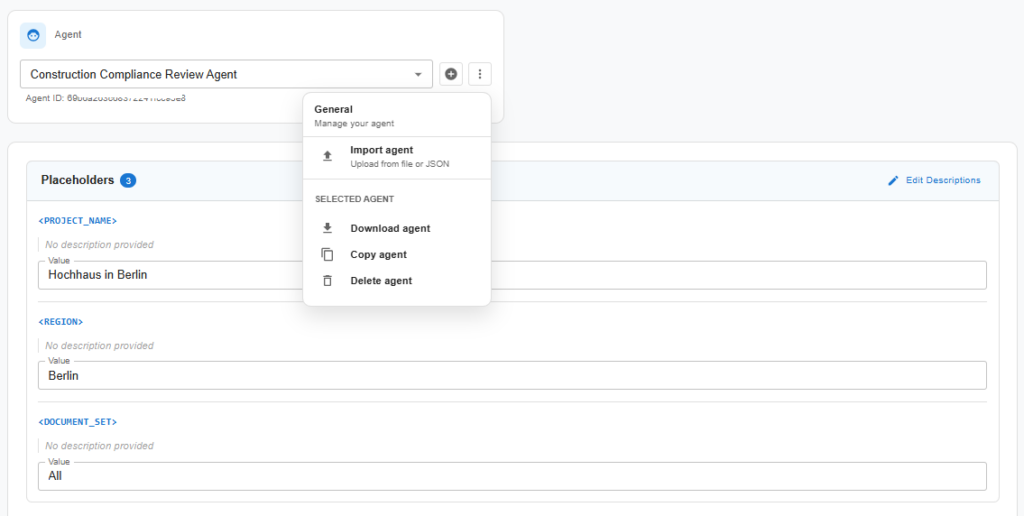The height and width of the screenshot is (516, 1024).
Task: Click the copy icon beside Copy agent
Action: [x=327, y=254]
